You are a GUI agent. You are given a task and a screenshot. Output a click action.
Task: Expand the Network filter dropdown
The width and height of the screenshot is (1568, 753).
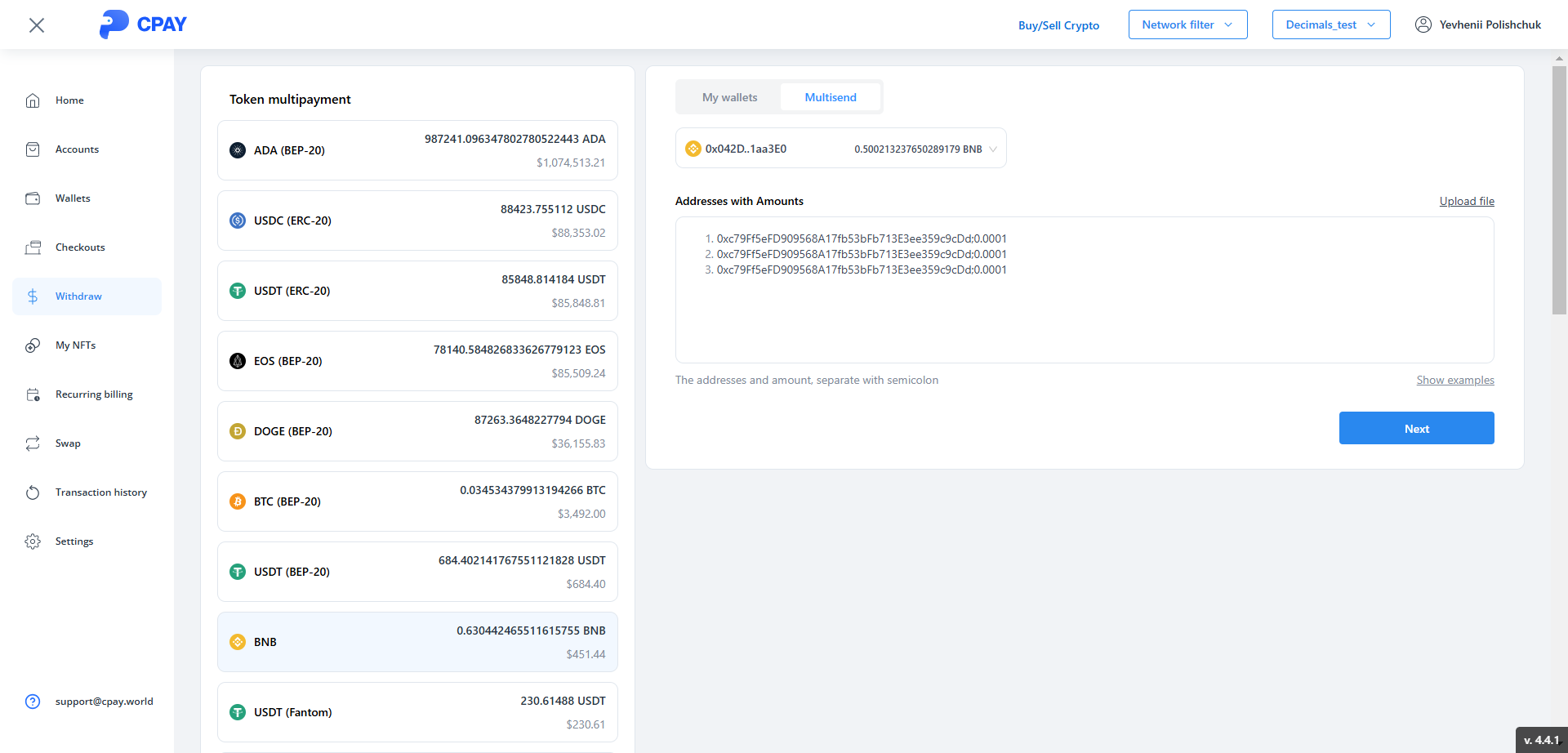(1187, 25)
